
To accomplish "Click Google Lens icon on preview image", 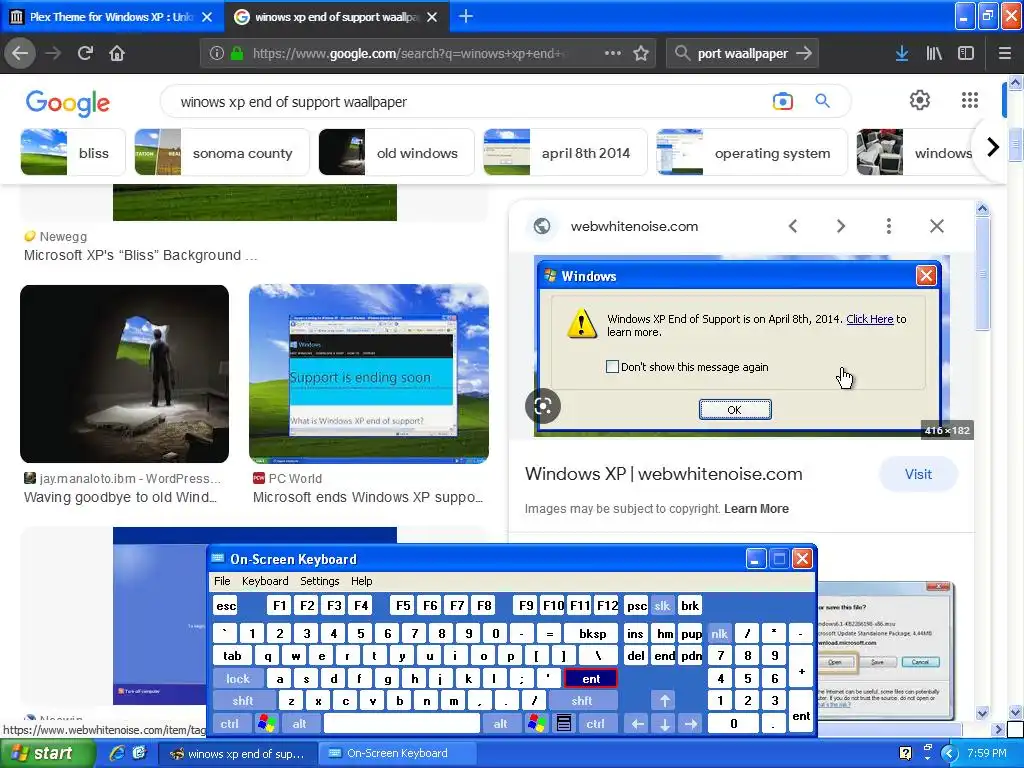I will [x=543, y=406].
